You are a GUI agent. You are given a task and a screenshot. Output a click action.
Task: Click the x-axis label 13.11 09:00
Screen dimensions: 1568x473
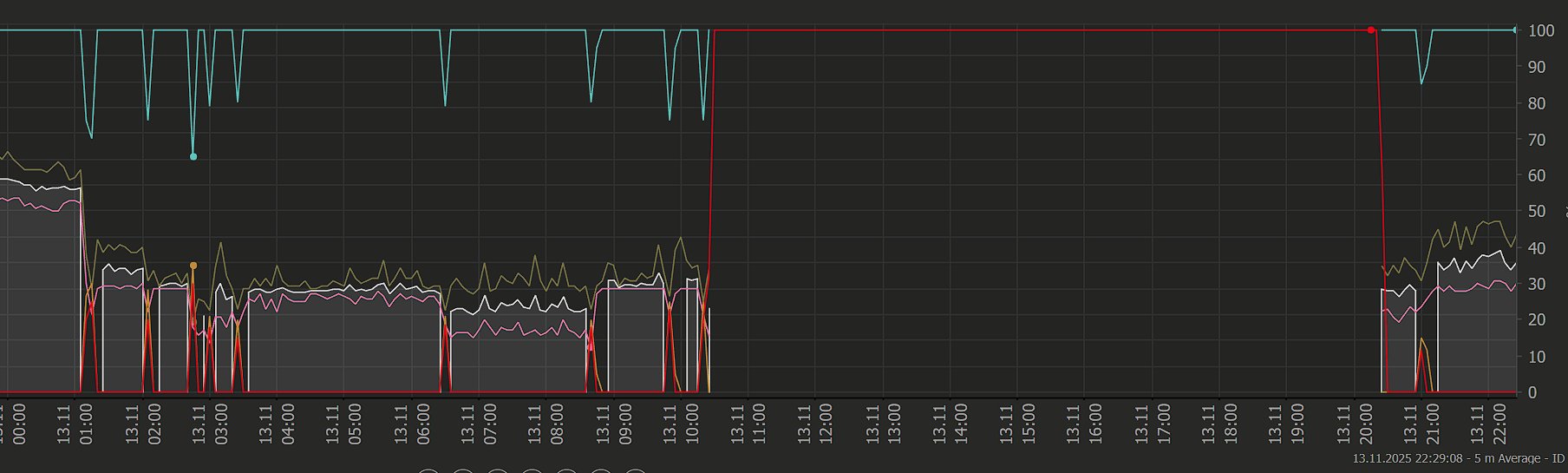point(613,424)
